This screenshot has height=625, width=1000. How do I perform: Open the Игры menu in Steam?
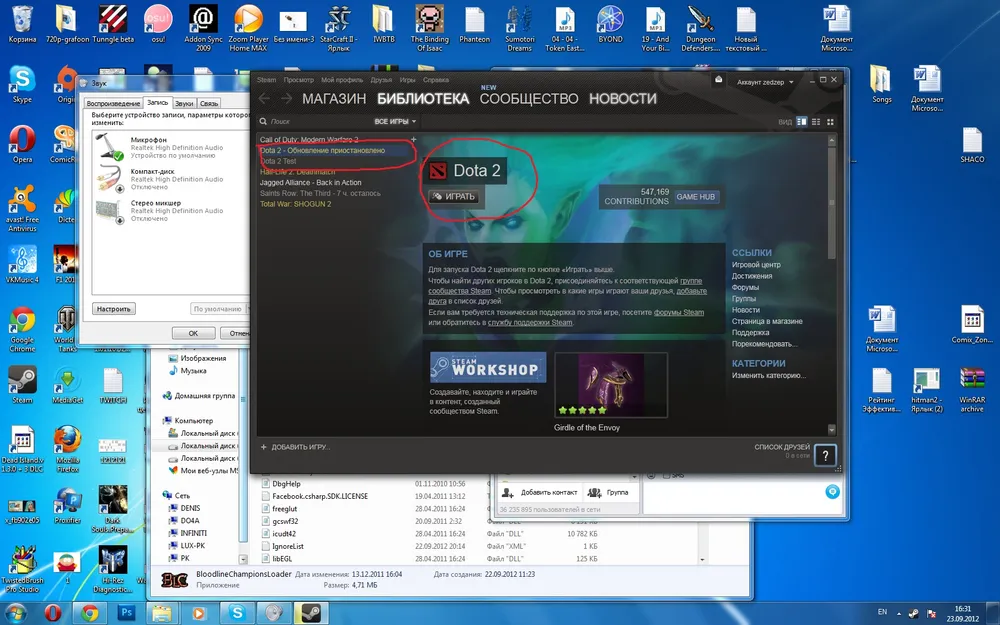tap(408, 79)
